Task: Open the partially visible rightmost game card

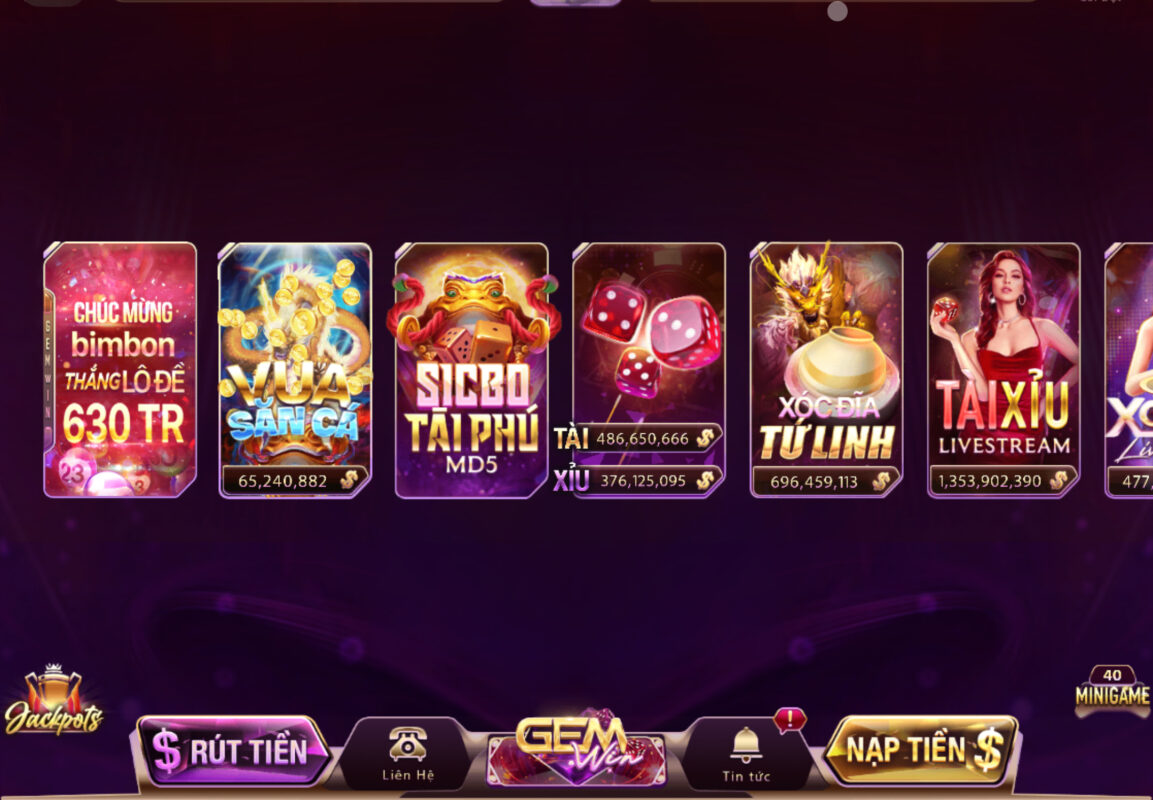Action: click(x=1129, y=370)
